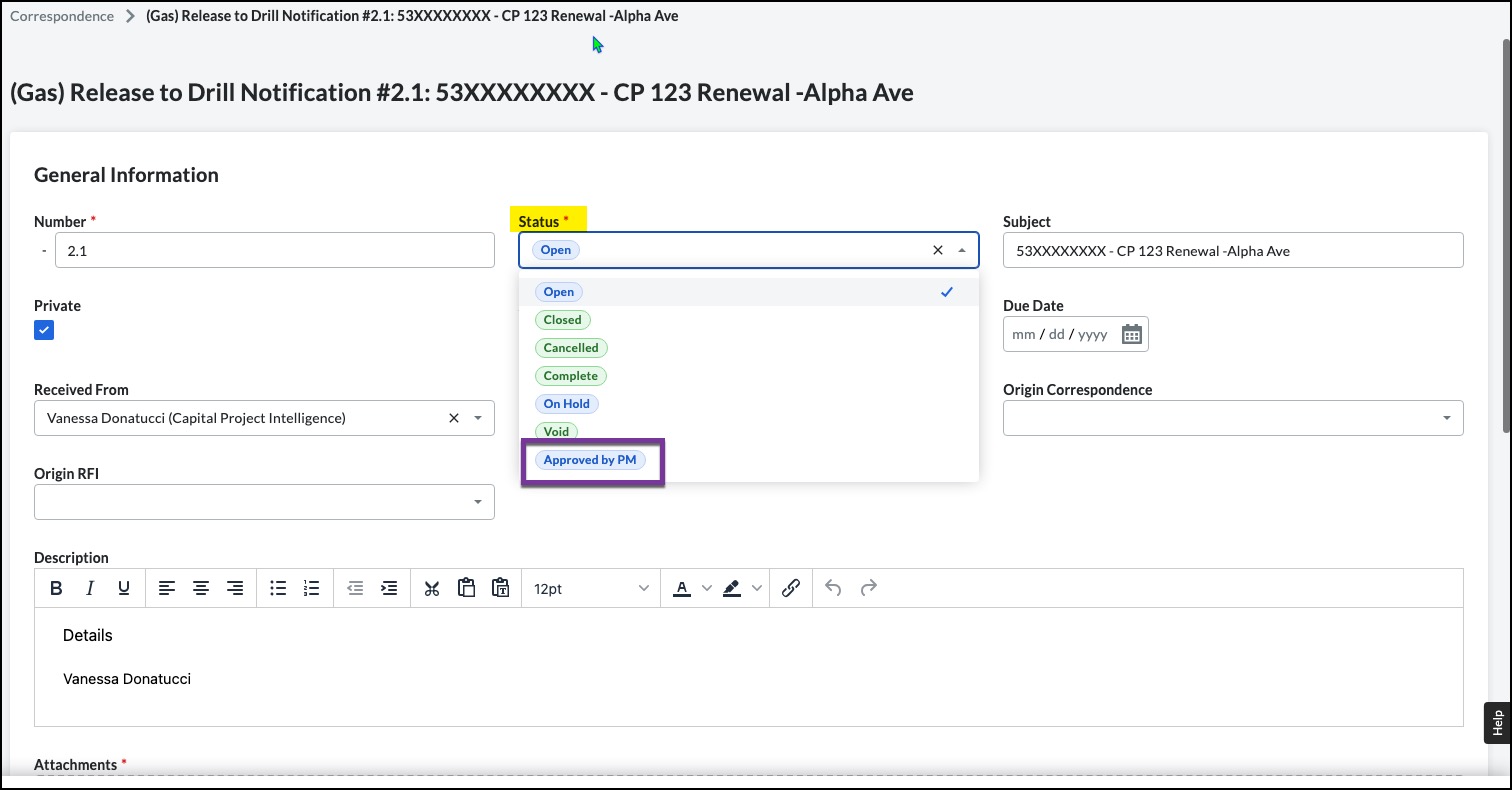
Task: Clear the Received From selection
Action: click(x=454, y=418)
